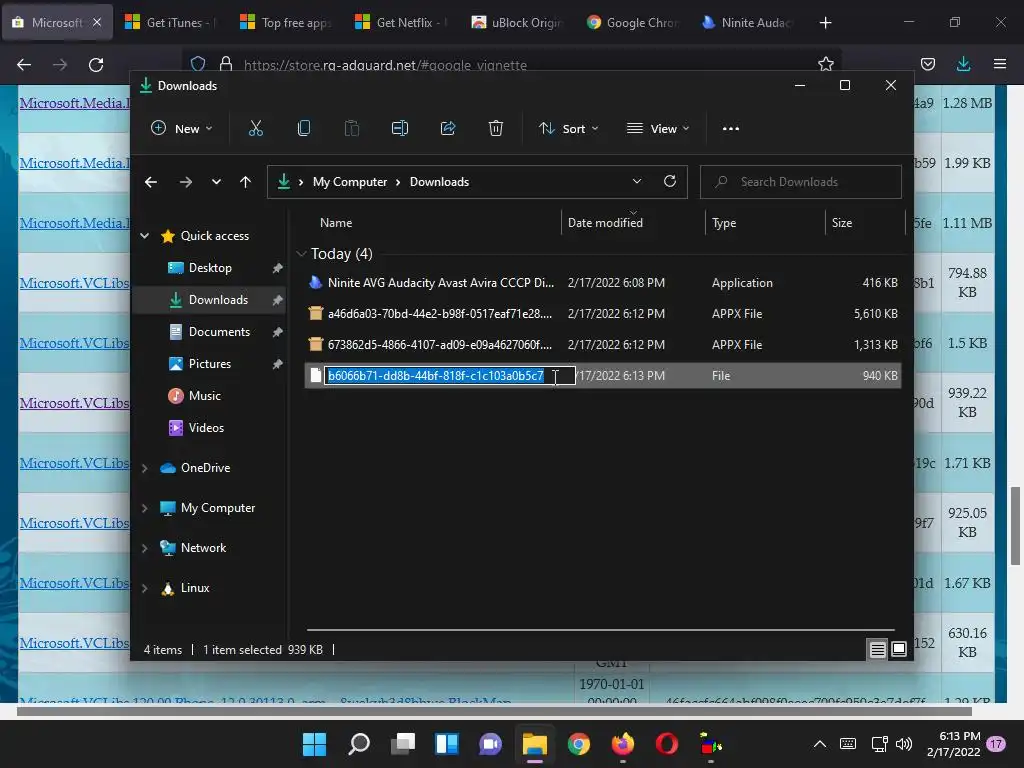Open Google Chrome from the taskbar
The image size is (1024, 768).
pyautogui.click(x=579, y=744)
